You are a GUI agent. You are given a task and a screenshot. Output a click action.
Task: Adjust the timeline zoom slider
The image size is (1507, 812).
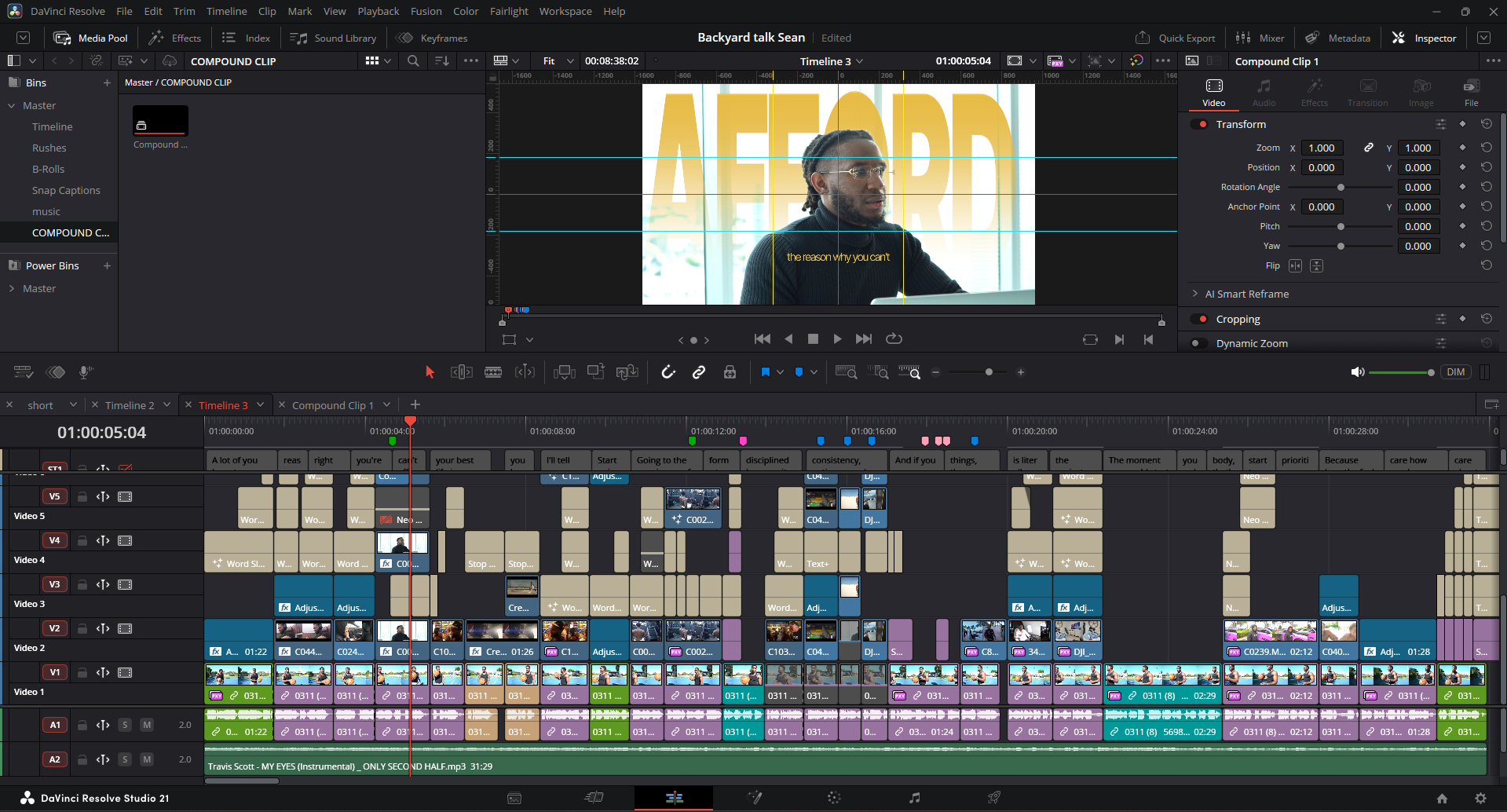(978, 372)
